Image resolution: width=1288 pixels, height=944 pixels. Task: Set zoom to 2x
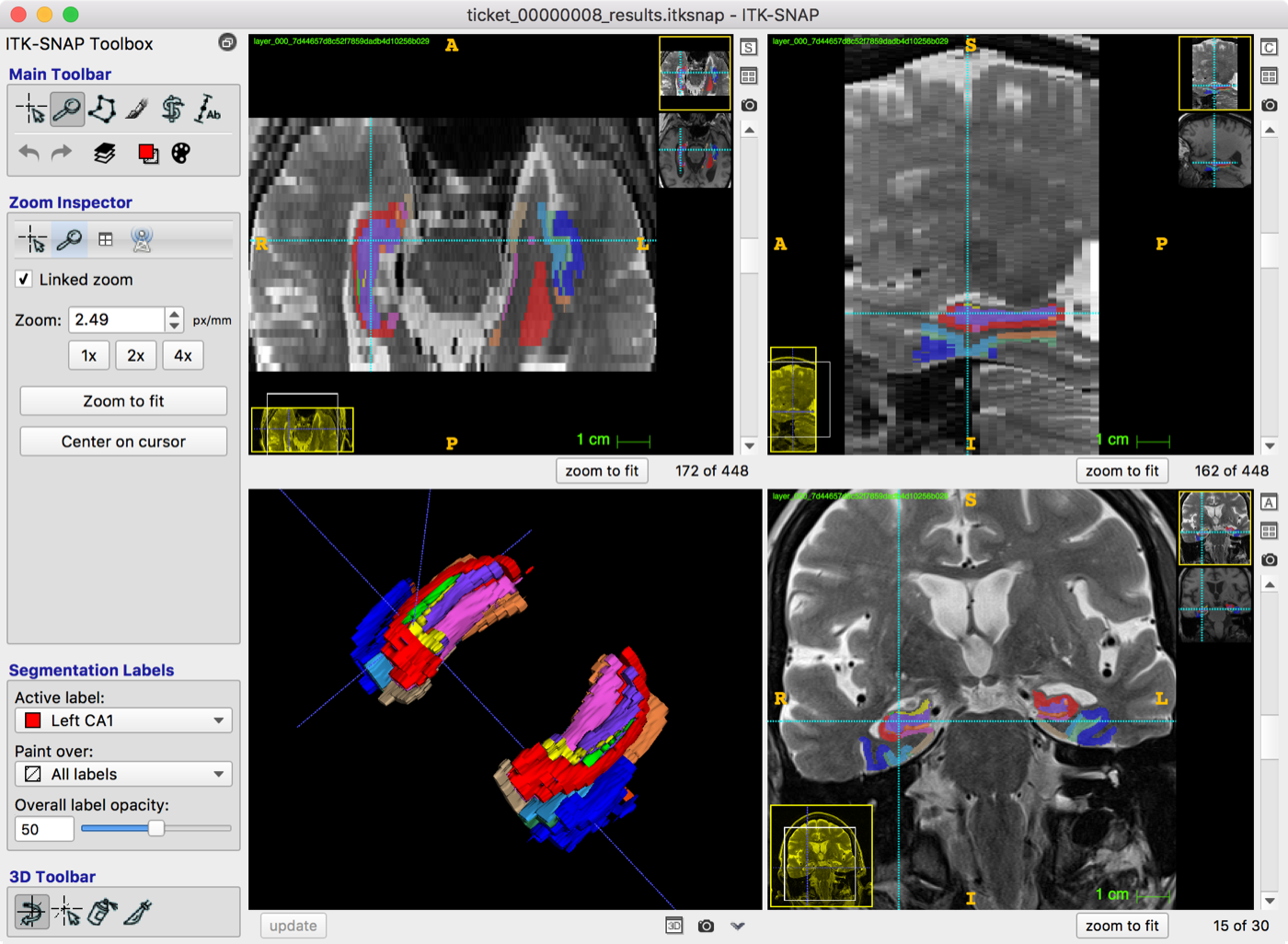[x=136, y=356]
